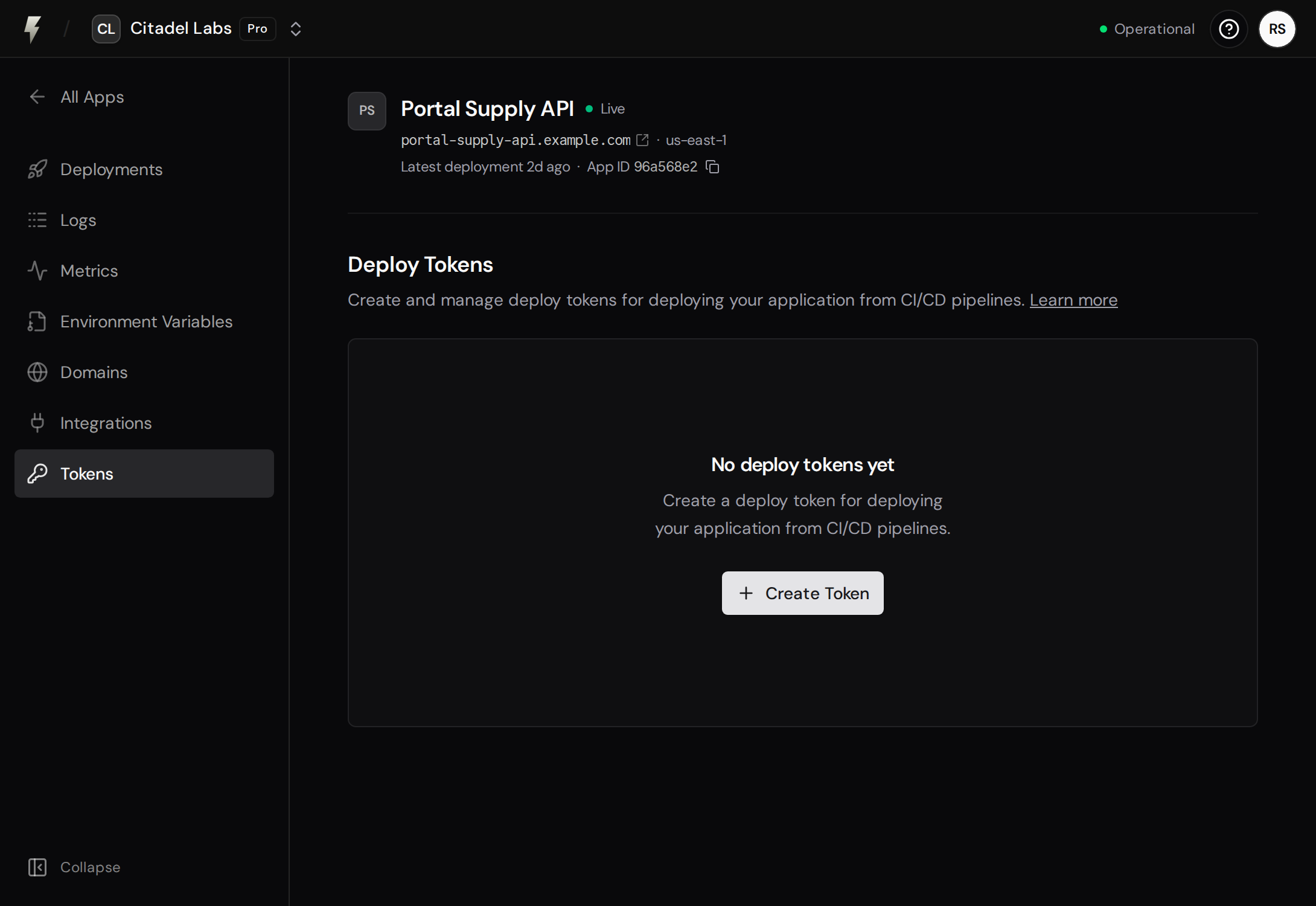Screen dimensions: 1316x906
Task: Click the Live status label
Action: pos(613,109)
